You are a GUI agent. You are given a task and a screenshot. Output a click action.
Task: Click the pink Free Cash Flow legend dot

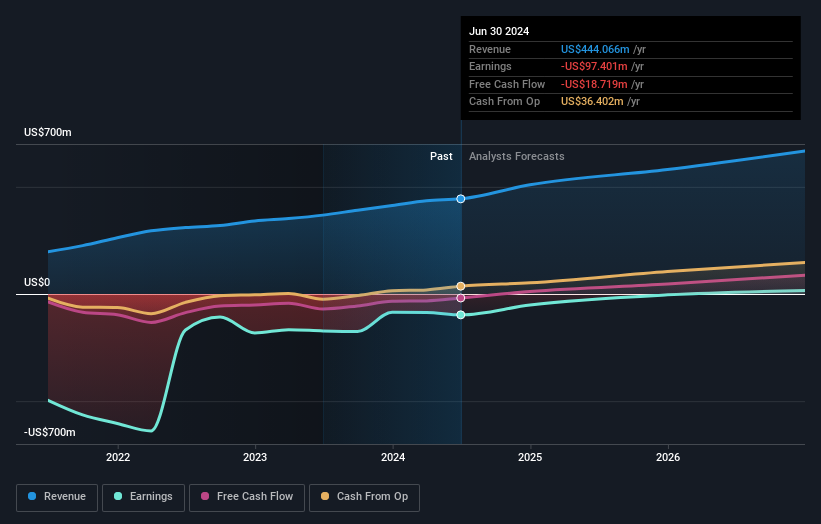coord(205,496)
